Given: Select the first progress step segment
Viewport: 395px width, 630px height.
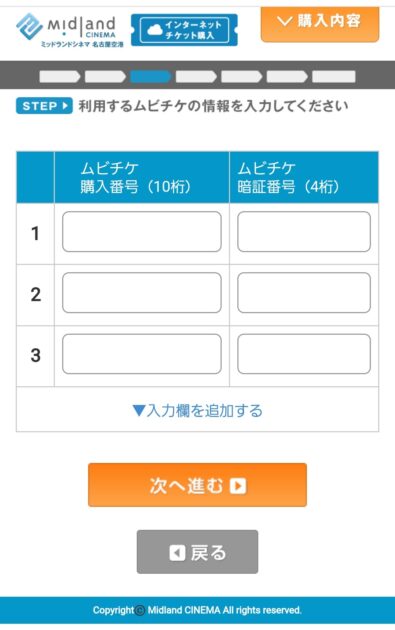Looking at the screenshot, I should coord(59,76).
